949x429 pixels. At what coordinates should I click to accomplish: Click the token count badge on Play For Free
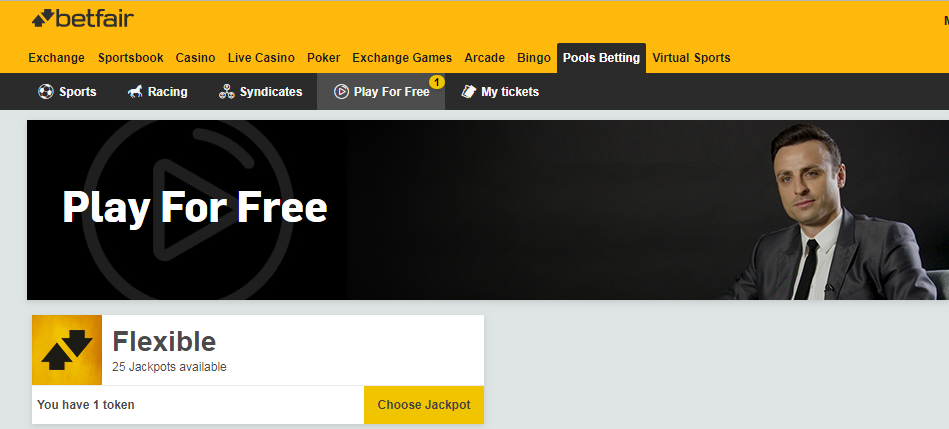[x=437, y=82]
